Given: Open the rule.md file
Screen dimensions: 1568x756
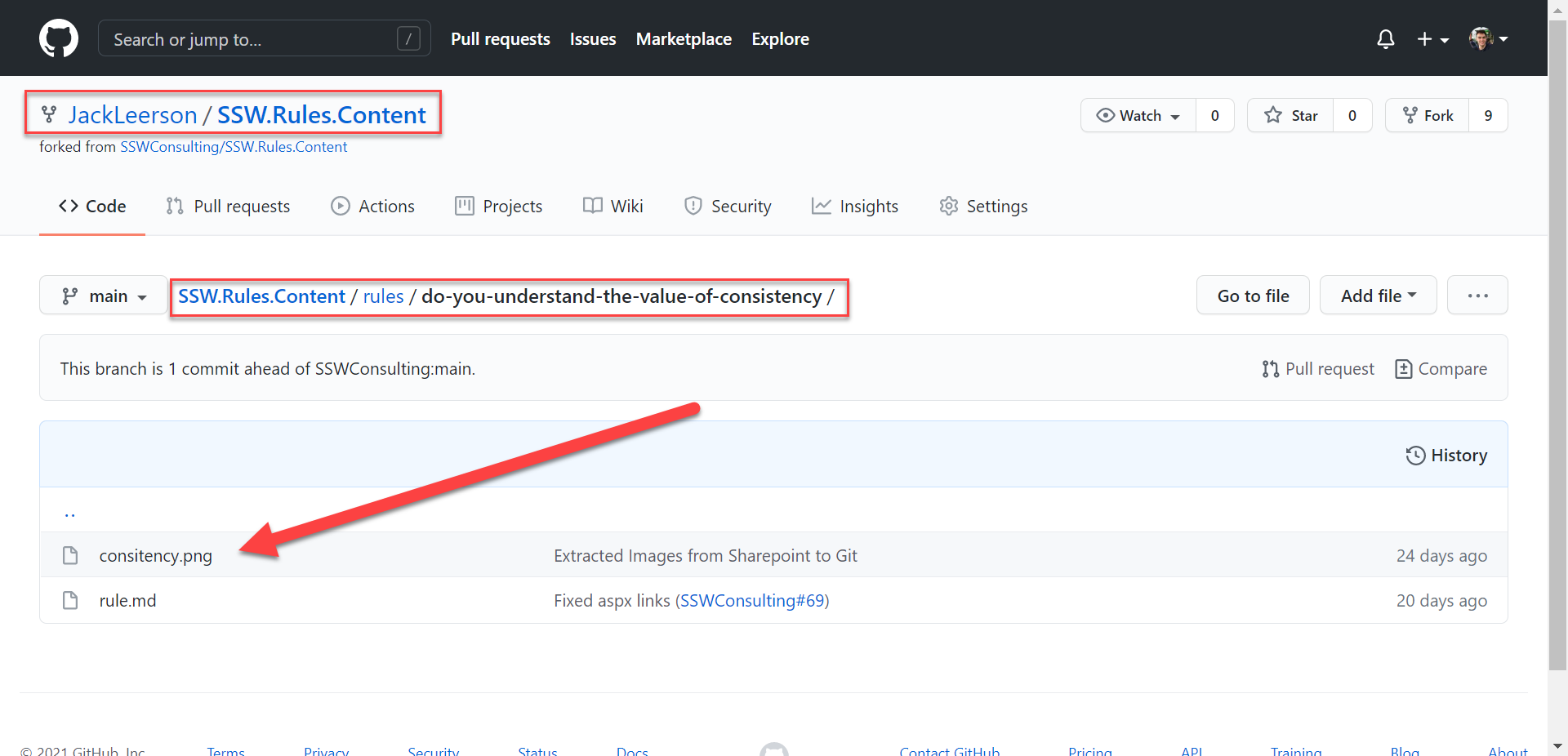Looking at the screenshot, I should [127, 601].
